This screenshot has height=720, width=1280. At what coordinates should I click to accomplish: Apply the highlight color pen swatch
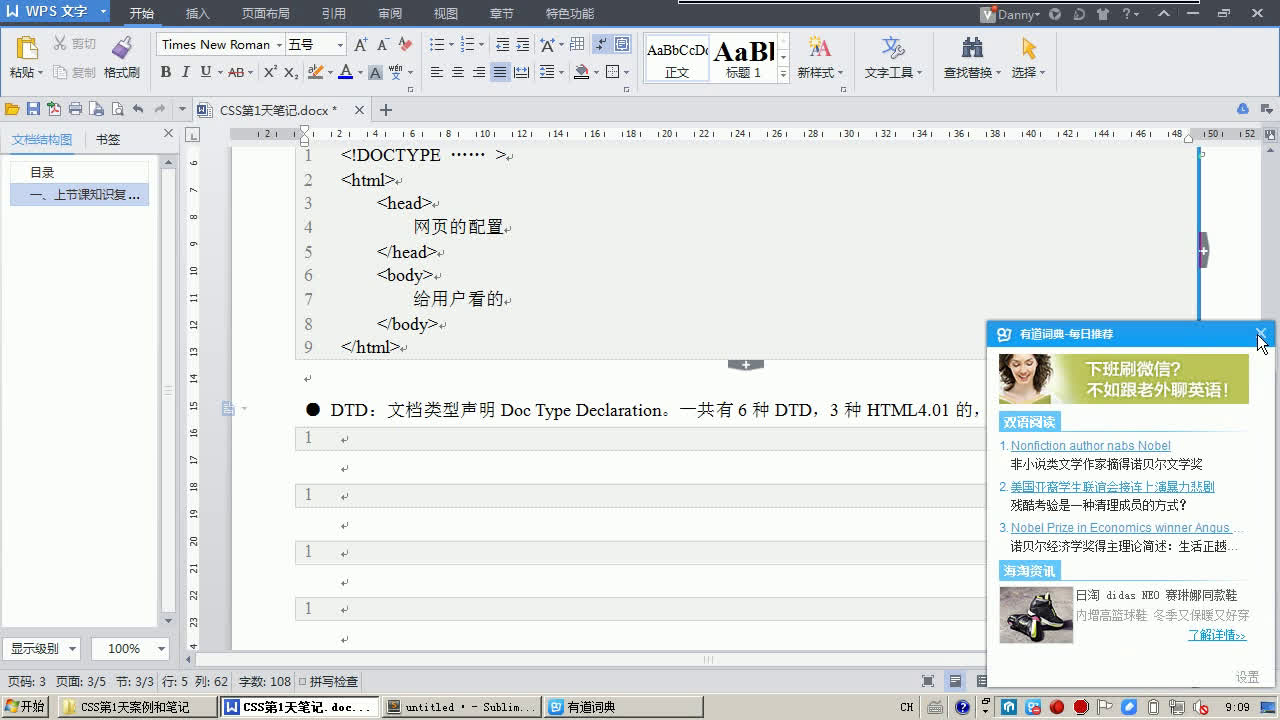click(315, 72)
